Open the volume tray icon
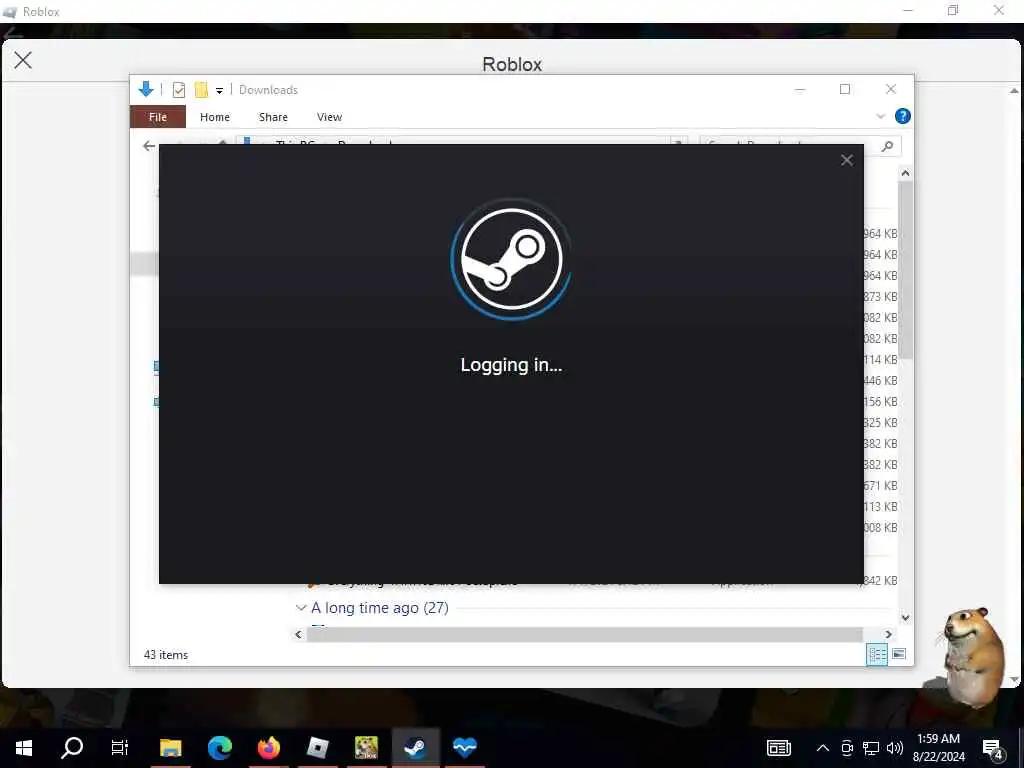1024x768 pixels. 895,748
